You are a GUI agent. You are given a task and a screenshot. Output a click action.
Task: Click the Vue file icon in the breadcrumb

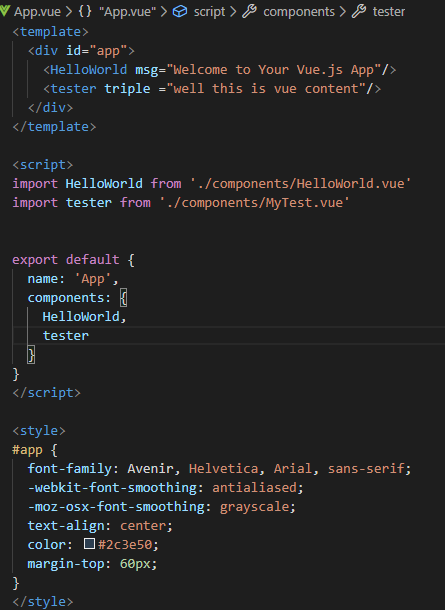coord(5,11)
